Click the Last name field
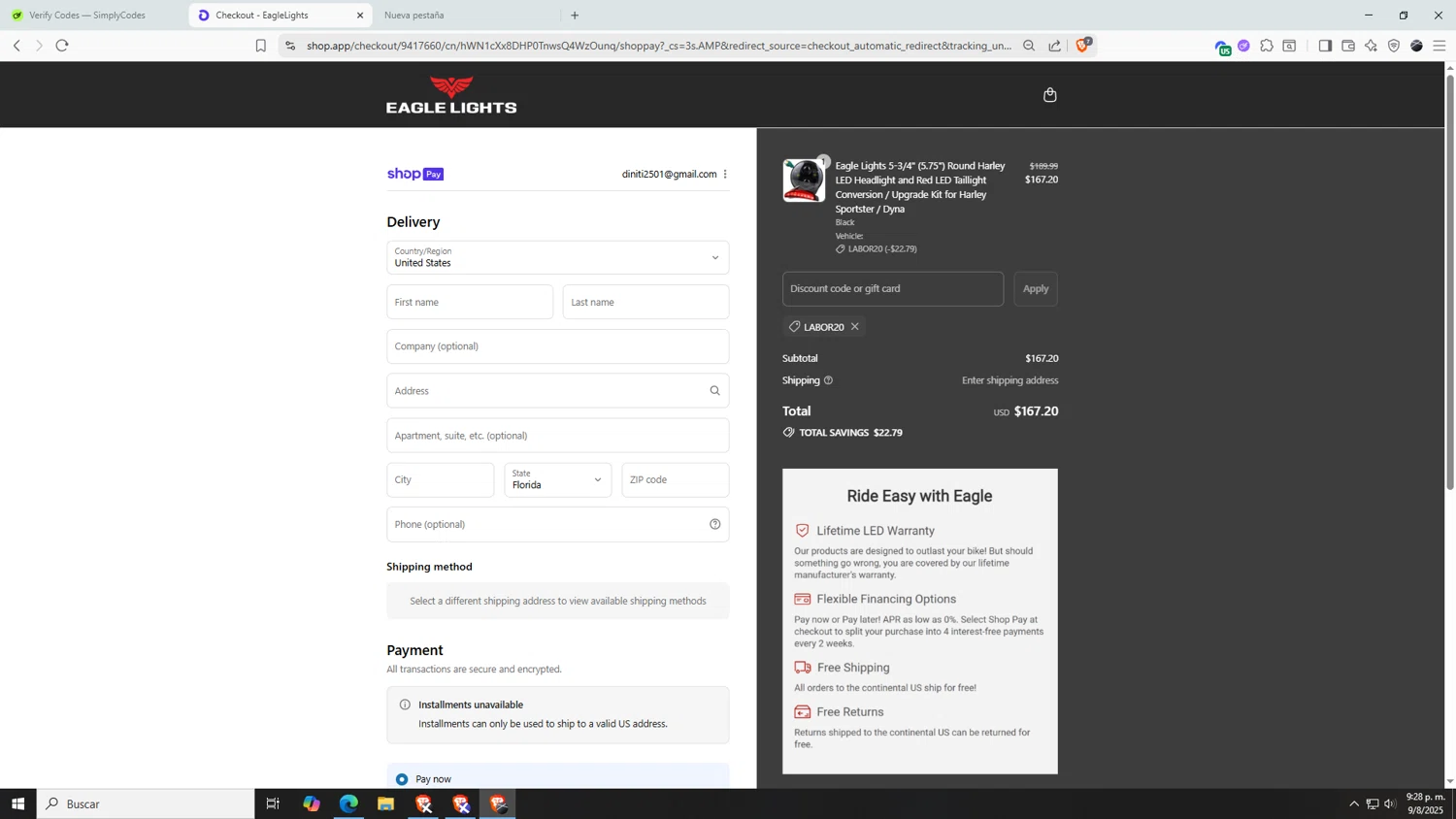Screen dimensions: 1456x819 tap(646, 303)
